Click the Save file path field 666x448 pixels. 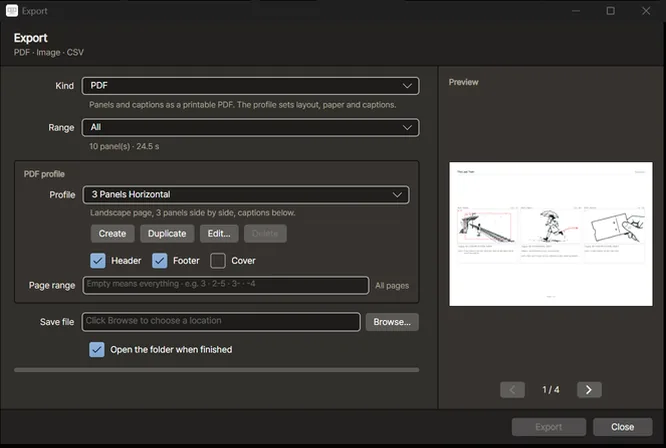point(221,322)
